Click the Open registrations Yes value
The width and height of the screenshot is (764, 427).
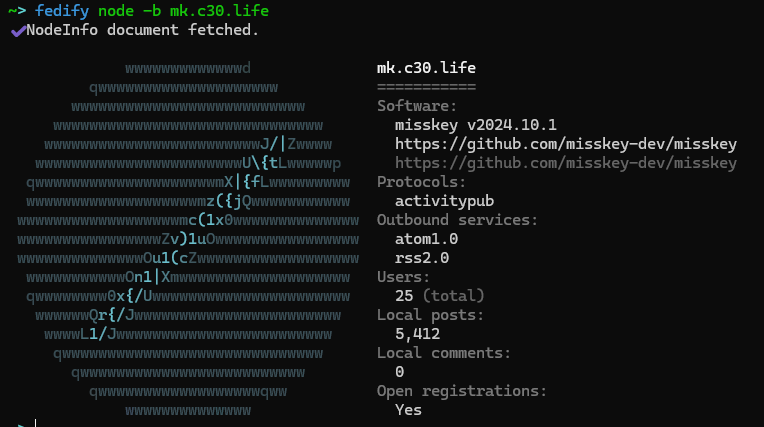point(408,410)
